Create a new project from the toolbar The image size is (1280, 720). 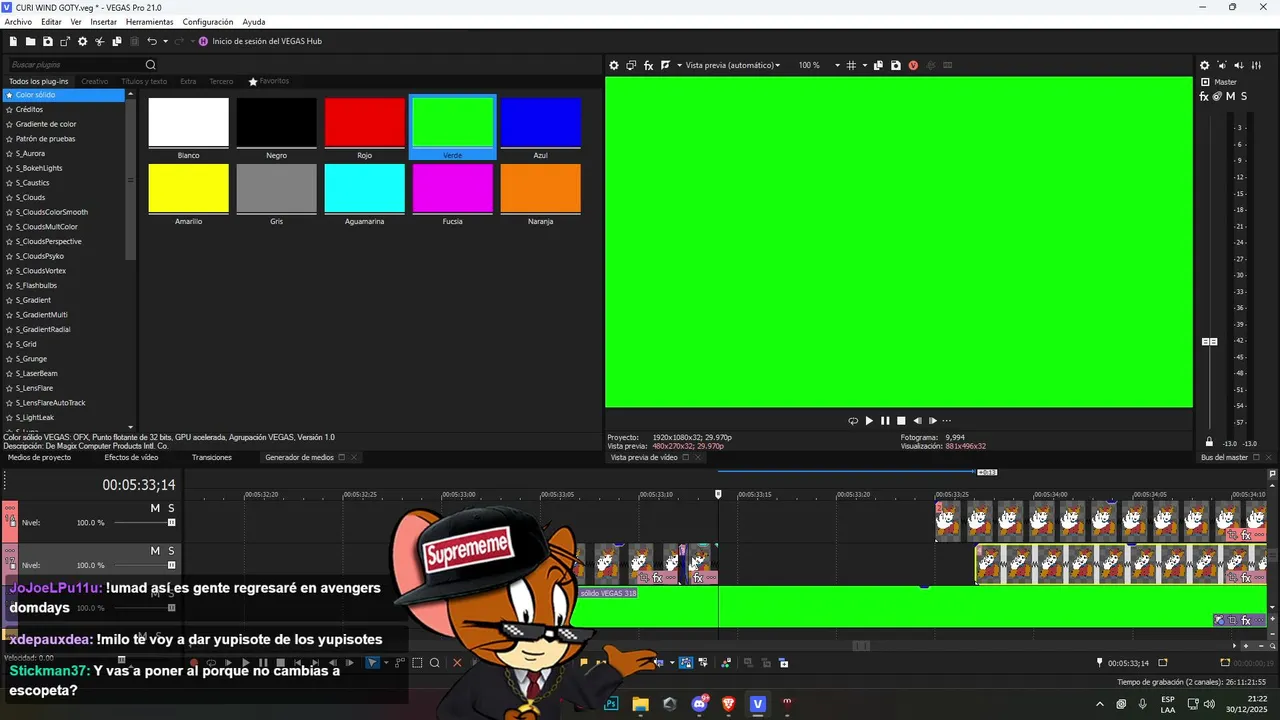click(13, 41)
